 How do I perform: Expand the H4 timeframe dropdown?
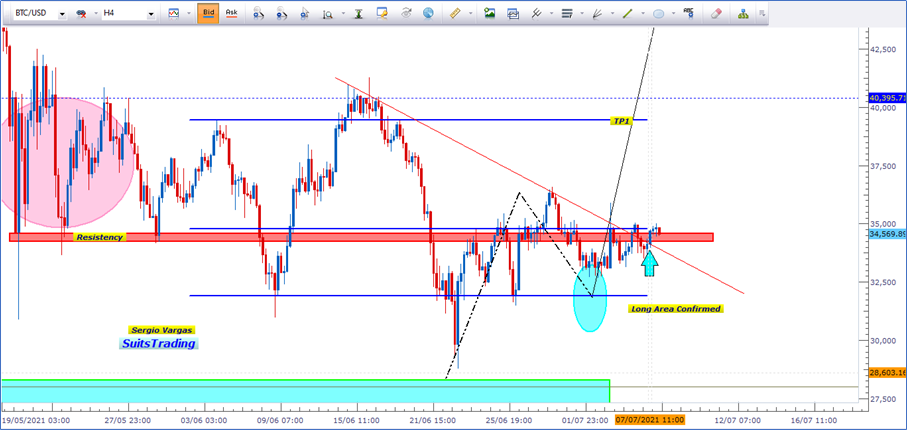(x=150, y=15)
